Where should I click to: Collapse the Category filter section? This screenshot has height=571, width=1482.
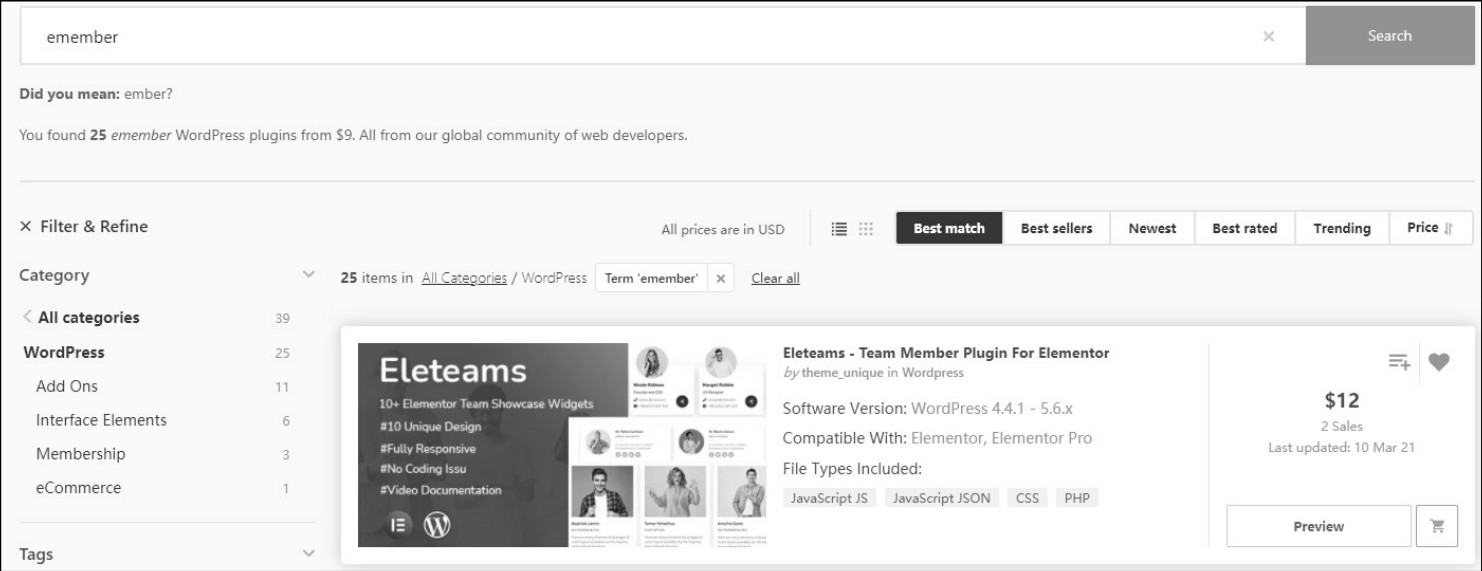pyautogui.click(x=308, y=275)
